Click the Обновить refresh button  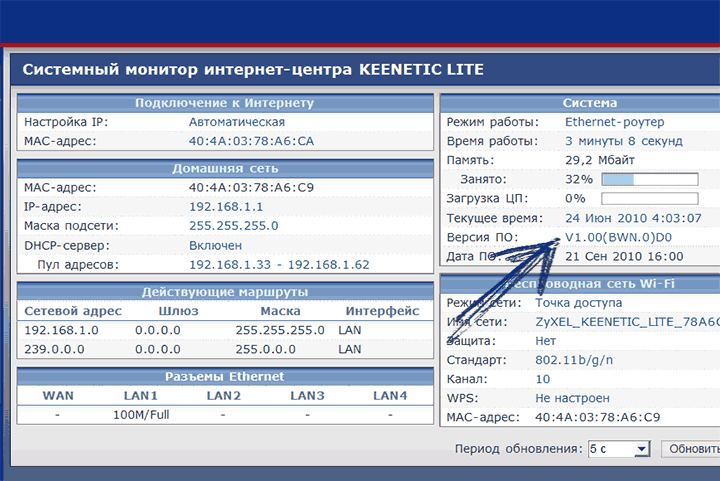click(x=691, y=448)
